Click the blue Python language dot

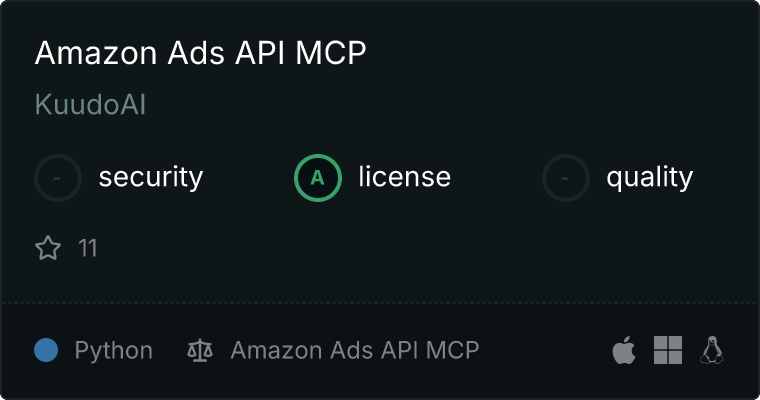pos(46,350)
